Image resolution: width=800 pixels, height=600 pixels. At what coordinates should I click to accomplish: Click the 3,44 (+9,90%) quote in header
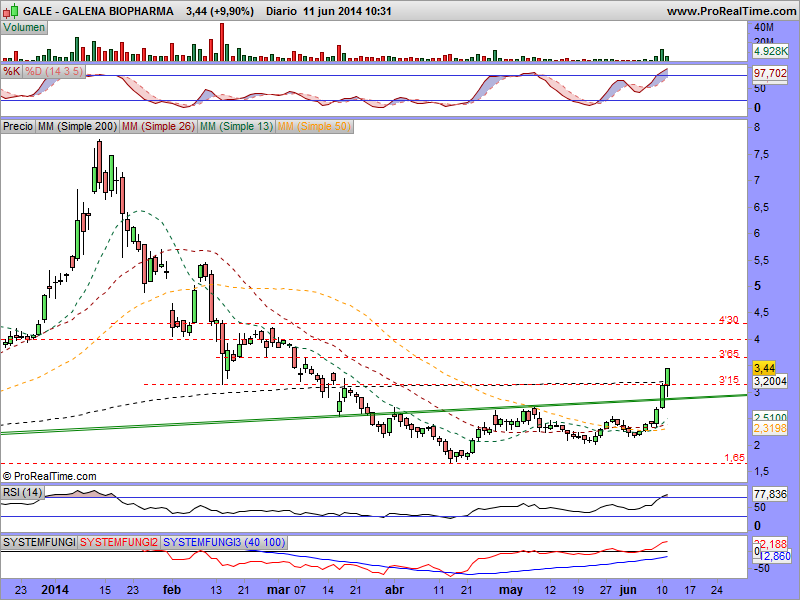(220, 11)
